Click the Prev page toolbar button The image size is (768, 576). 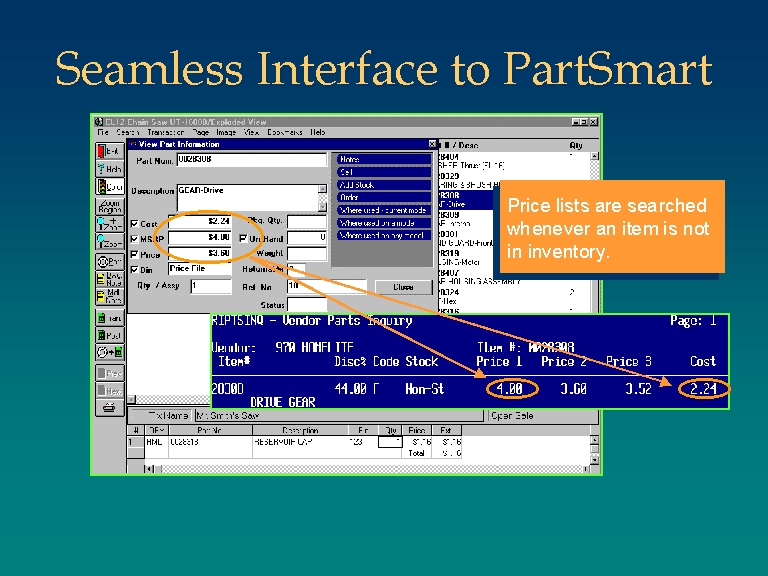[110, 373]
